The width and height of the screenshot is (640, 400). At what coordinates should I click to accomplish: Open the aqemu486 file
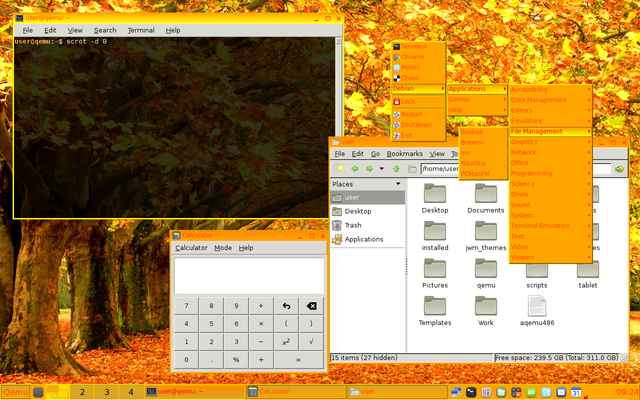click(x=537, y=308)
